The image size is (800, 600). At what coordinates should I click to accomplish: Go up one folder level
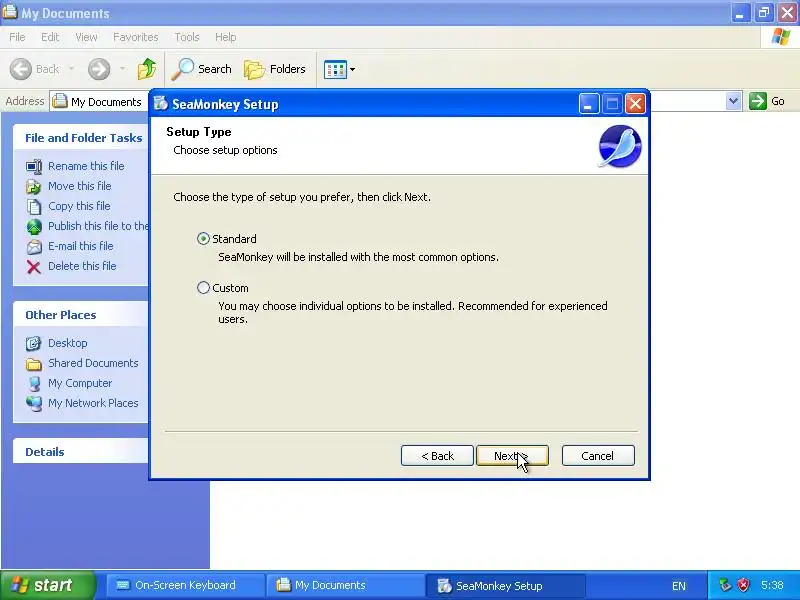pyautogui.click(x=147, y=69)
